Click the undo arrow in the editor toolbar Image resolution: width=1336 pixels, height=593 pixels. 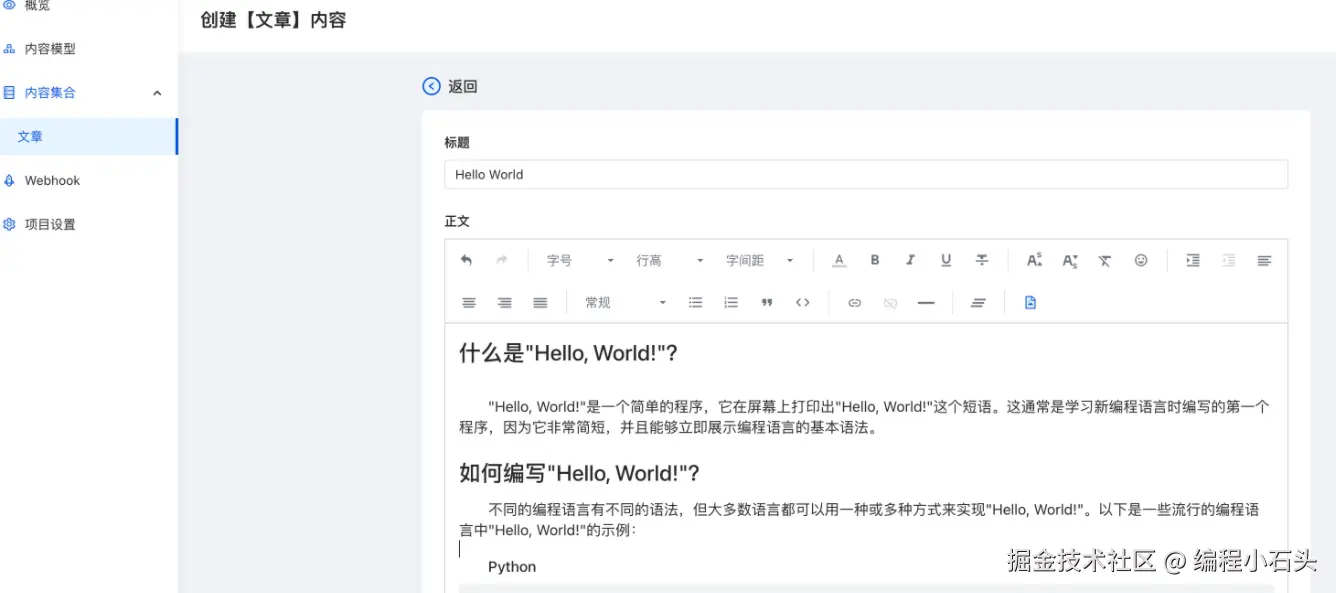(x=466, y=260)
